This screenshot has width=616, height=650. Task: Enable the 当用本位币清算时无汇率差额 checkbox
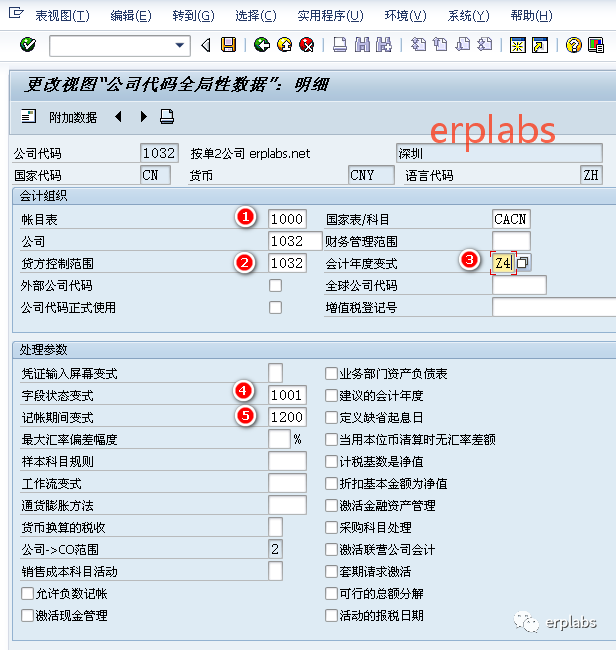pos(331,439)
